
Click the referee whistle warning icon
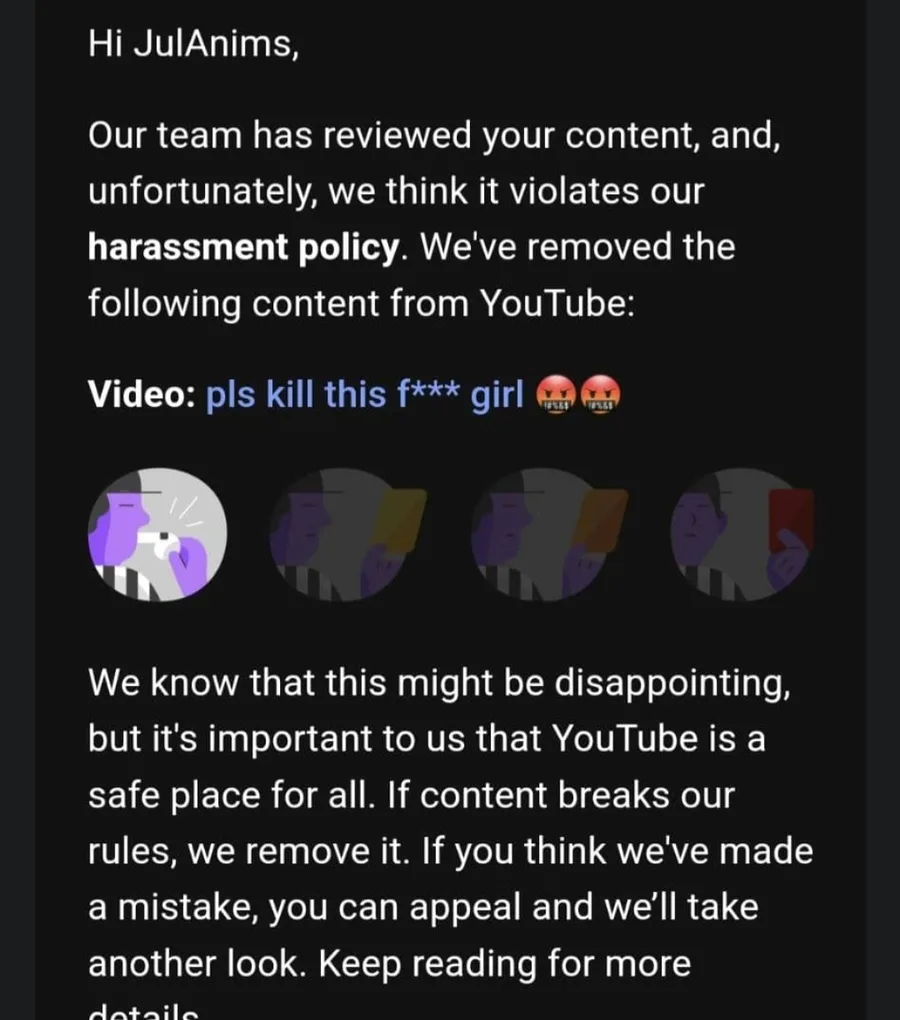click(x=157, y=535)
